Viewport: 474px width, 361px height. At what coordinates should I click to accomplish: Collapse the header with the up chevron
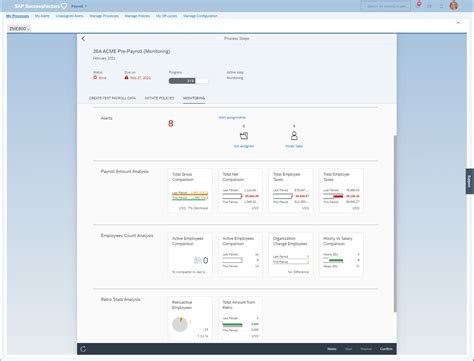click(458, 23)
